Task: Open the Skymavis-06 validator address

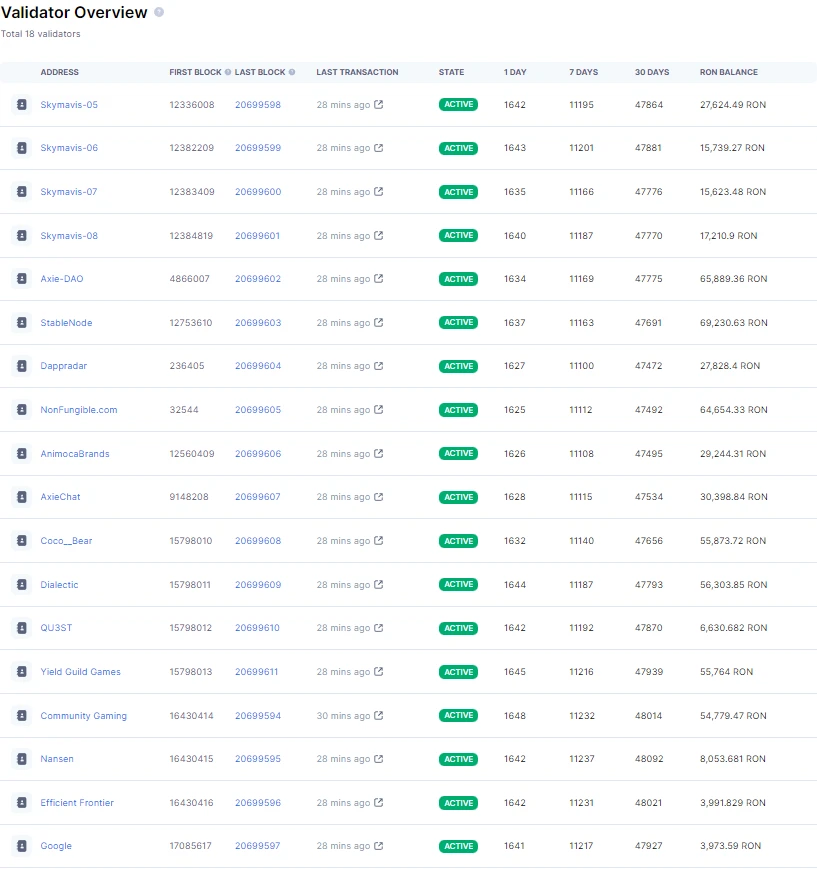Action: 69,148
